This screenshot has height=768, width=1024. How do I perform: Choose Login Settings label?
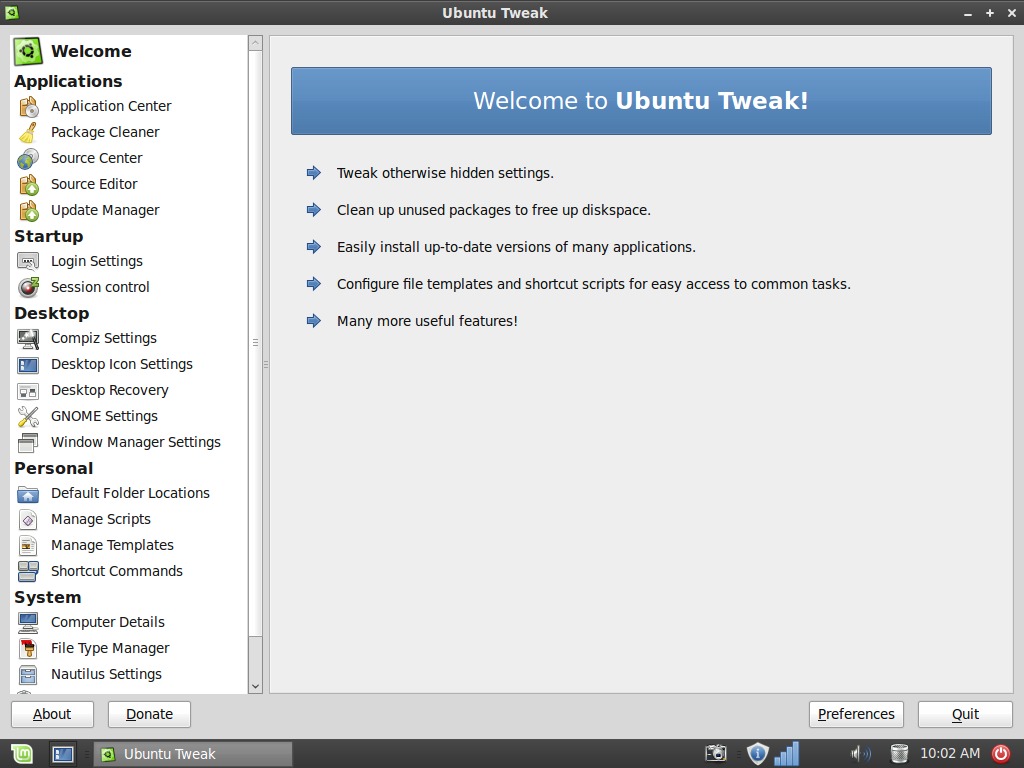pos(97,261)
